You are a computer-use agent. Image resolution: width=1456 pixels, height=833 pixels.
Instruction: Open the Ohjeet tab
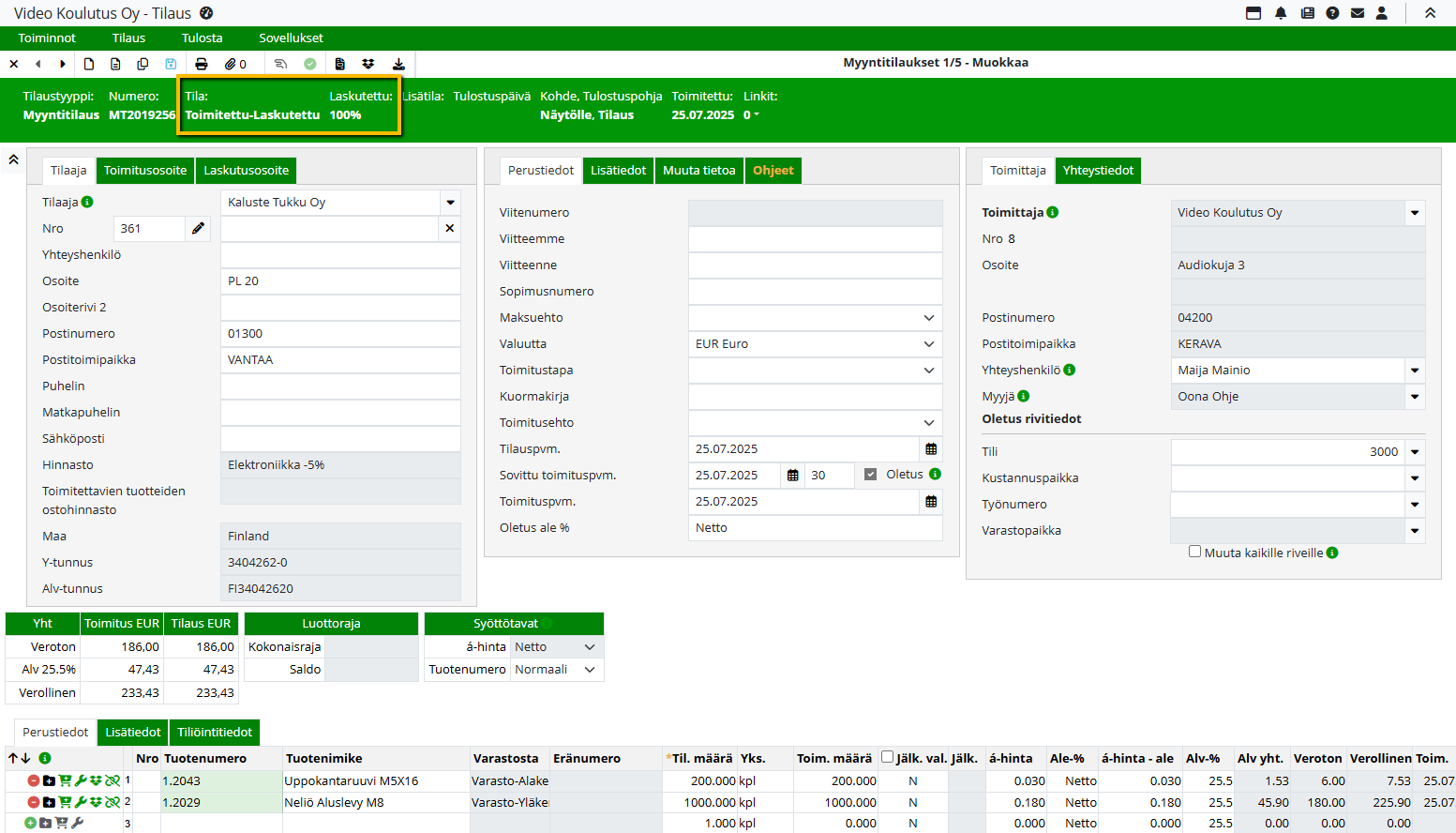click(773, 171)
